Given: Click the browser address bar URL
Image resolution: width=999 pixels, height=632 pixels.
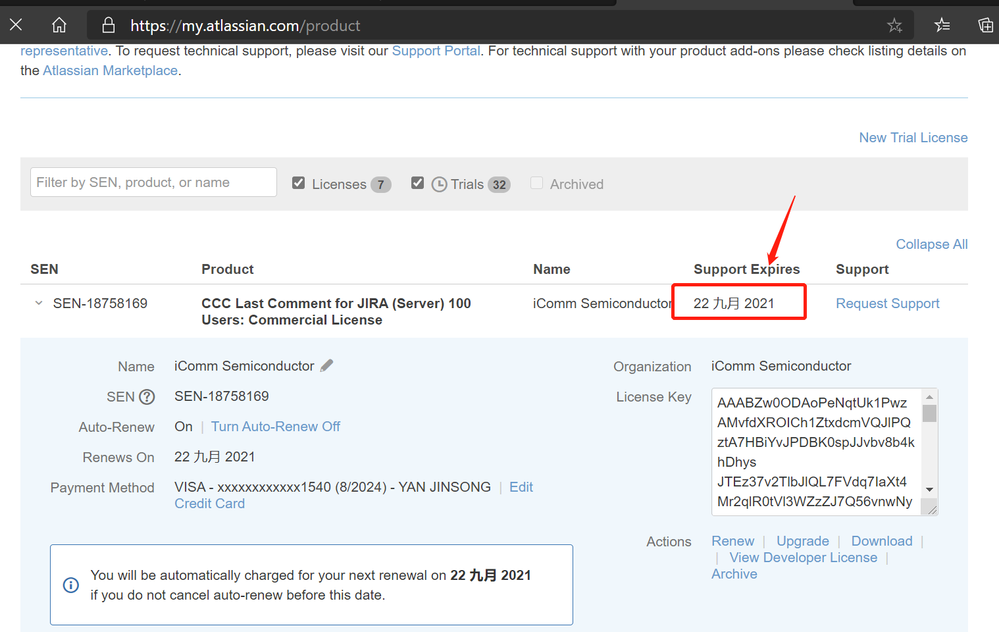Looking at the screenshot, I should tap(245, 25).
